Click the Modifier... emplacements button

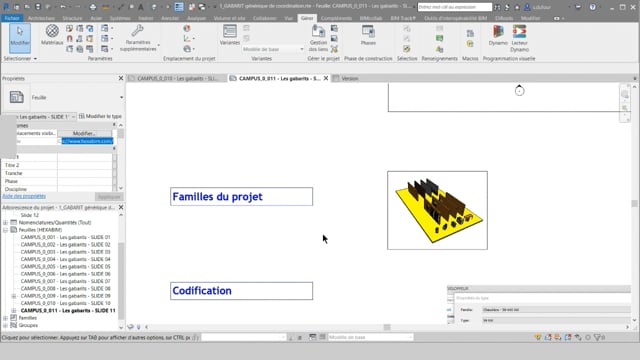click(84, 133)
